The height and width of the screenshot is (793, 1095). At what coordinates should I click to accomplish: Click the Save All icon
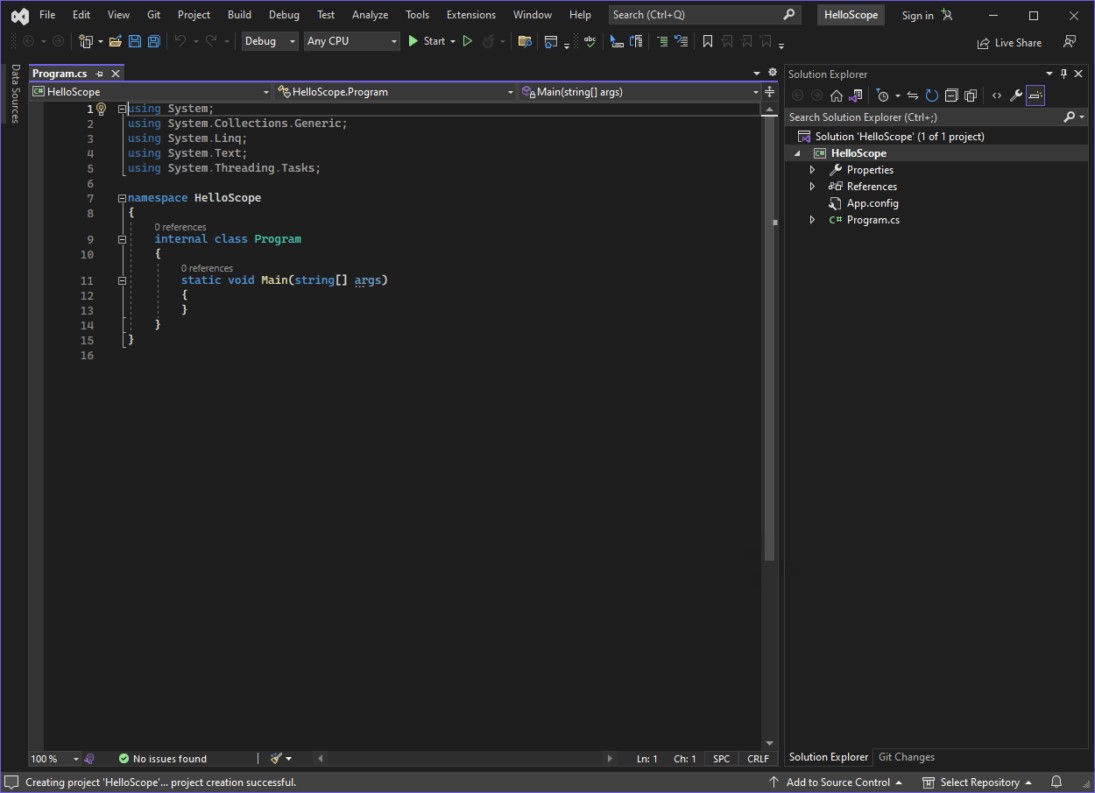(x=153, y=41)
